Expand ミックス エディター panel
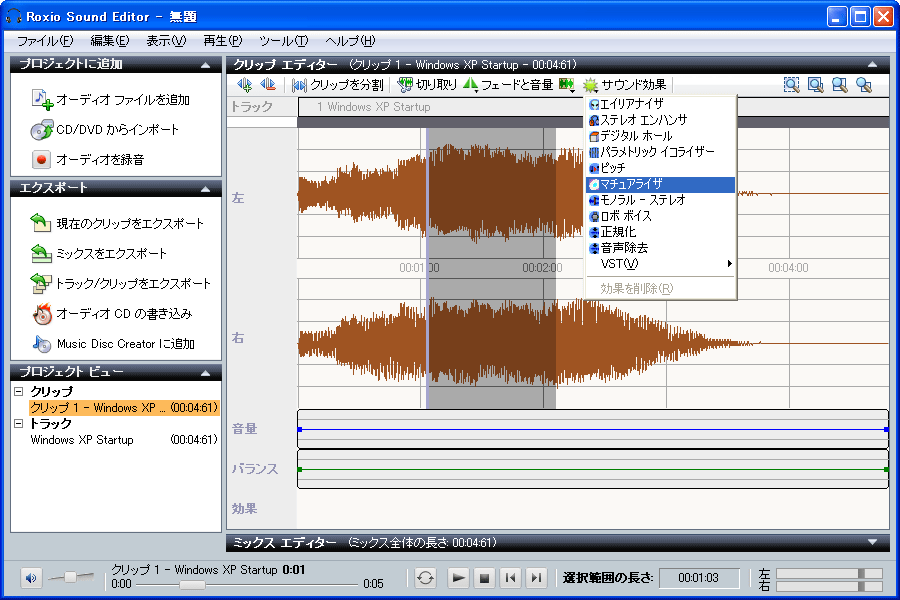900x600 pixels. point(872,542)
